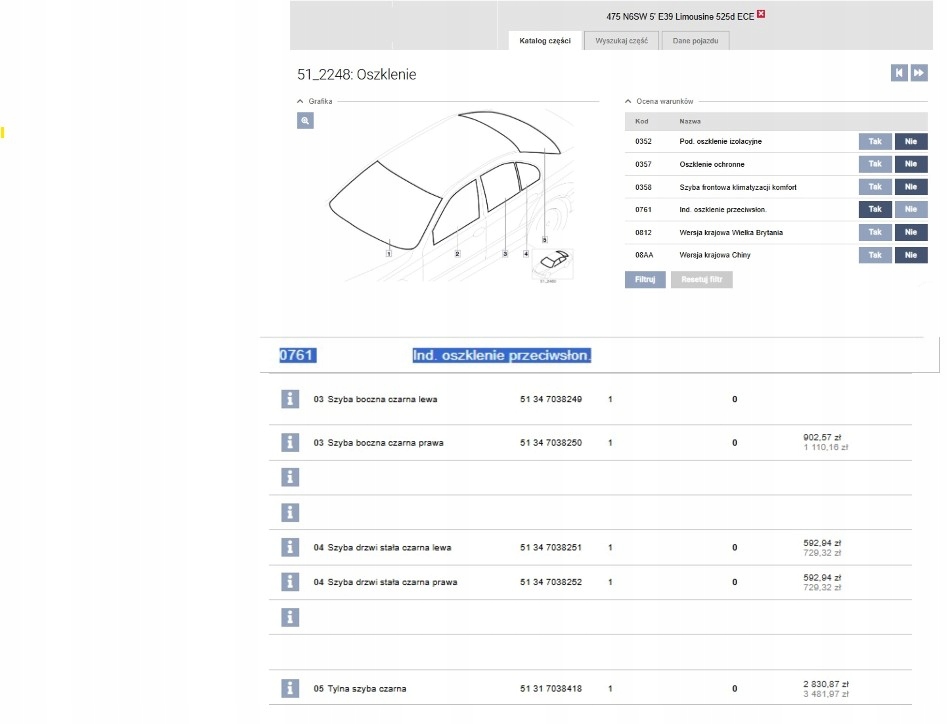Set Nie for Oszklenie ochronne
Viewport: 948px width, 724px height.
(x=911, y=164)
